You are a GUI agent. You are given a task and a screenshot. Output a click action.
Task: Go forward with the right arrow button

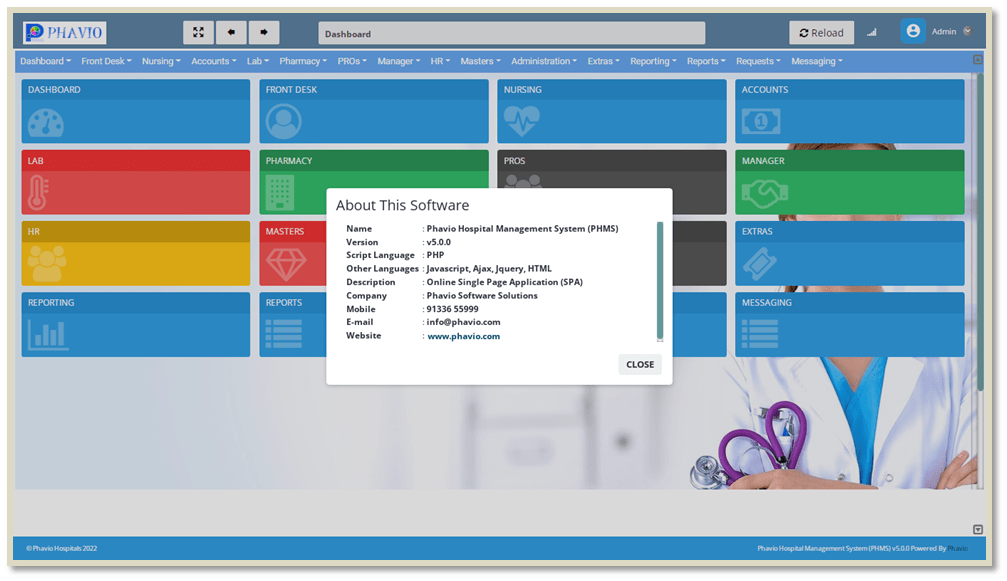tap(264, 32)
